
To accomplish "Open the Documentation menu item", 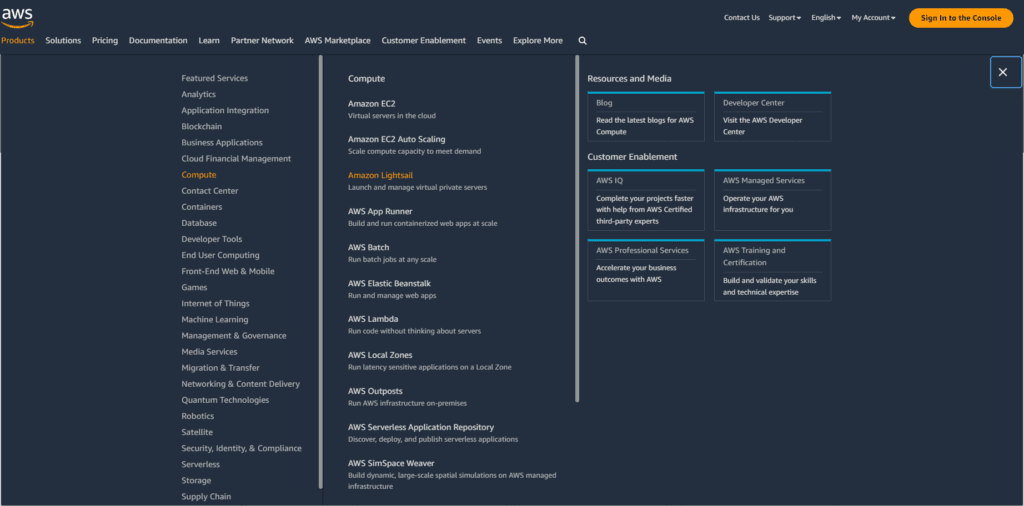I will click(x=158, y=40).
